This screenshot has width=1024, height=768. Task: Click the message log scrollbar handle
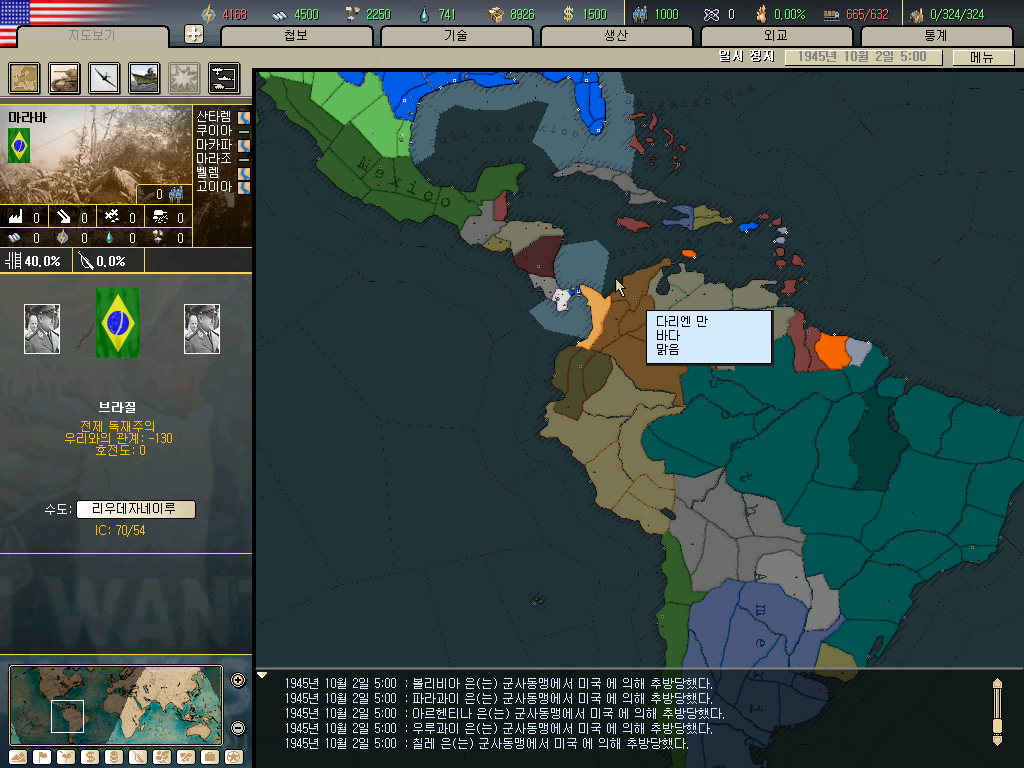pyautogui.click(x=997, y=726)
